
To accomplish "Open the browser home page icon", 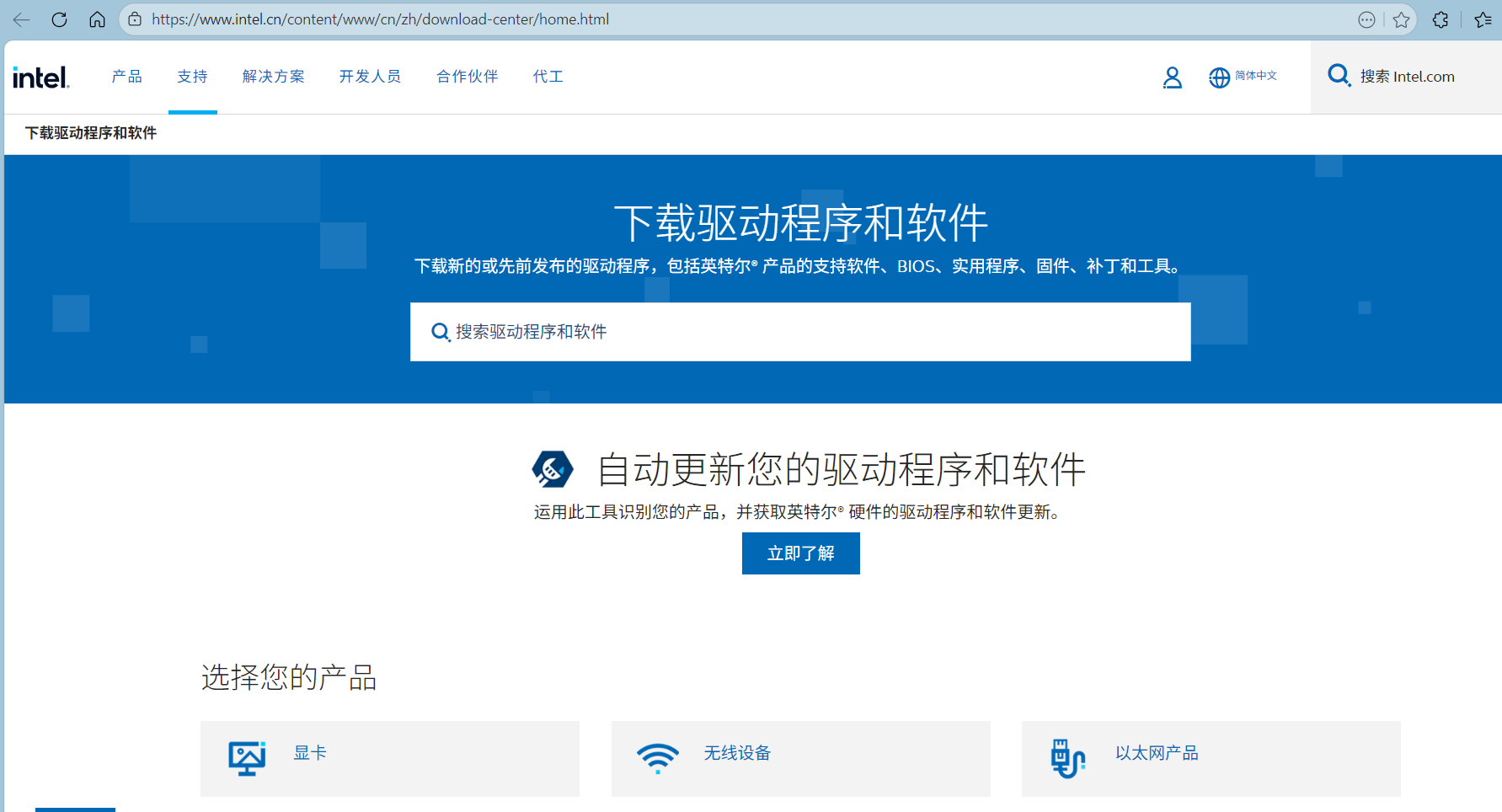I will (x=97, y=19).
